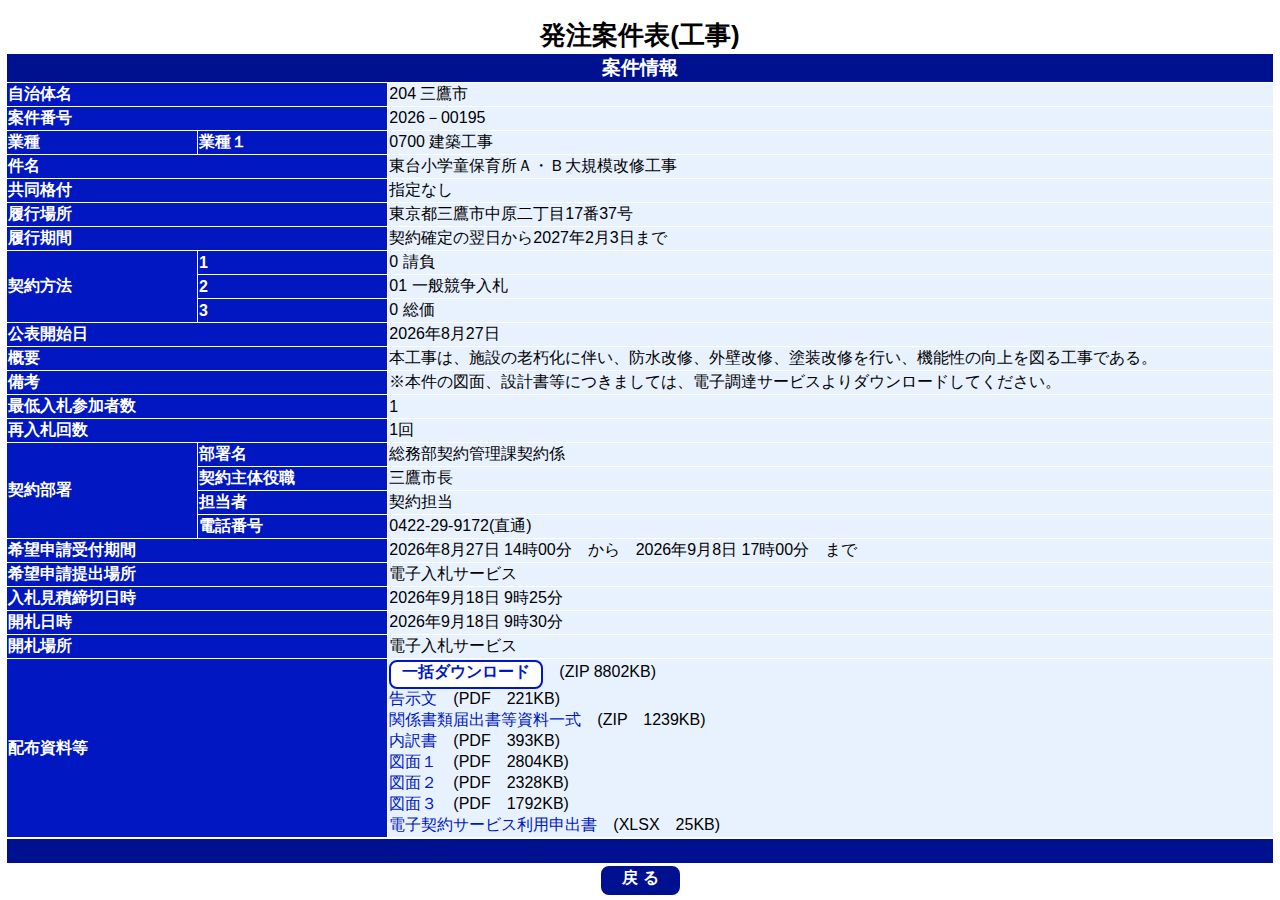Click 電子入札サービス in 開札場所 row
The height and width of the screenshot is (900, 1280).
[x=453, y=646]
